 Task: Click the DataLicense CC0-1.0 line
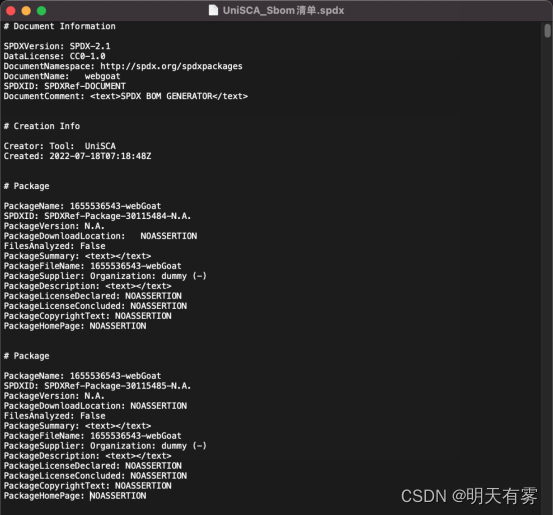point(54,56)
